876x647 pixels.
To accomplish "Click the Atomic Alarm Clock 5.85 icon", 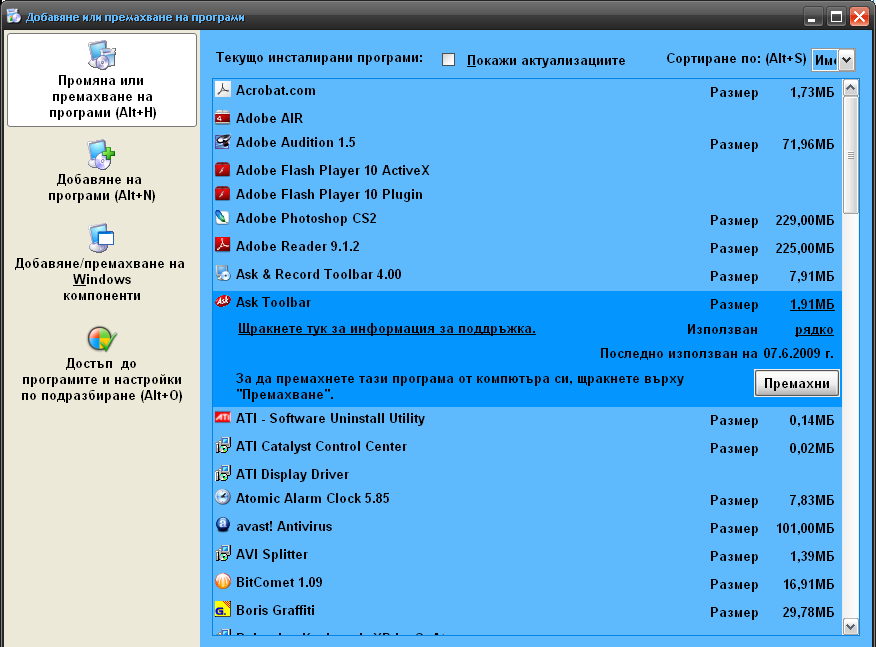I will point(223,498).
